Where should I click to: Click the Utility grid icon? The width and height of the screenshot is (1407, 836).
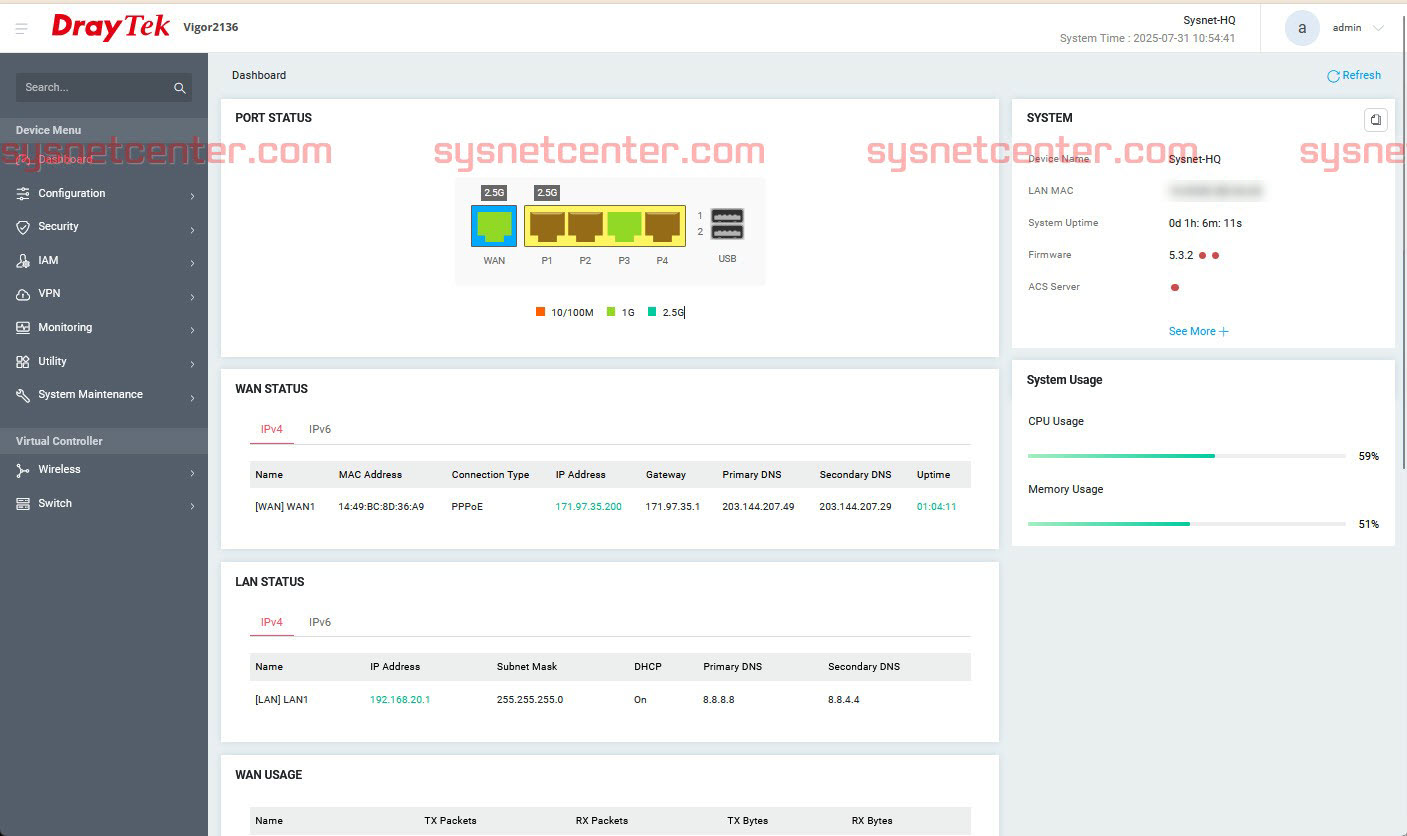(23, 362)
